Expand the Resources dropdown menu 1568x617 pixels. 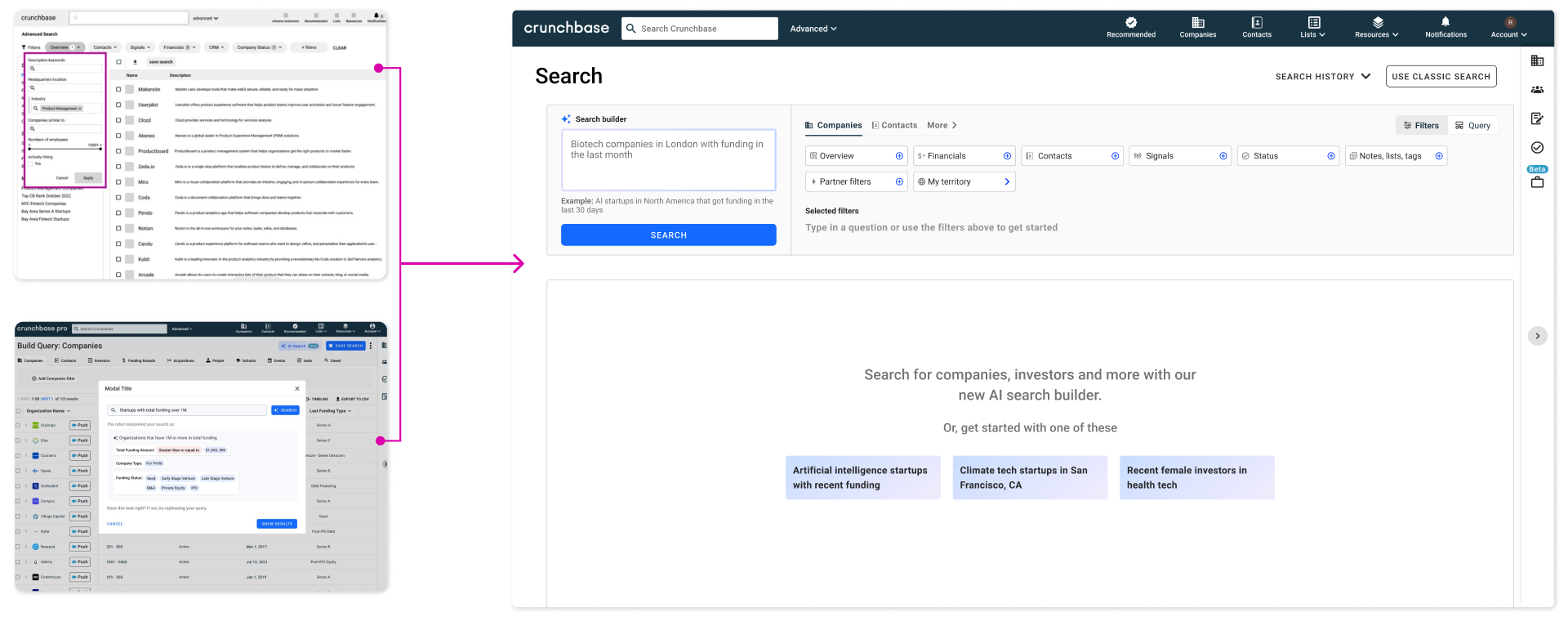click(1376, 28)
